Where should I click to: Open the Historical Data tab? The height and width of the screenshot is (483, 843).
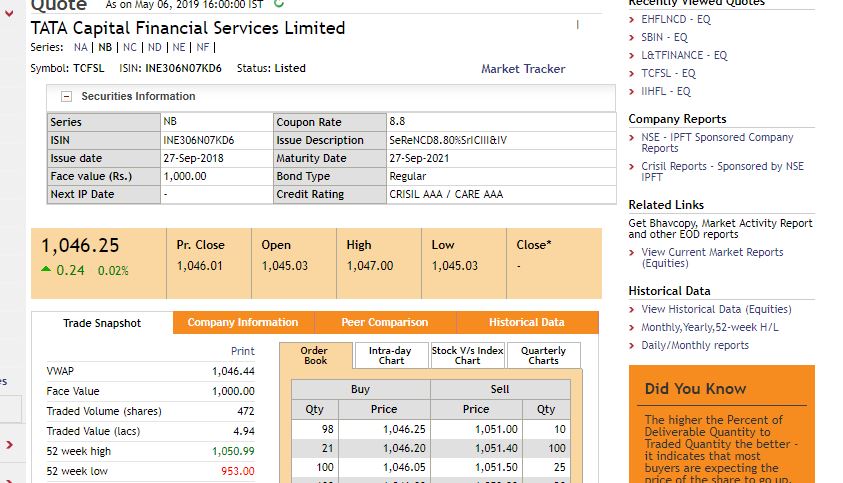pyautogui.click(x=527, y=322)
